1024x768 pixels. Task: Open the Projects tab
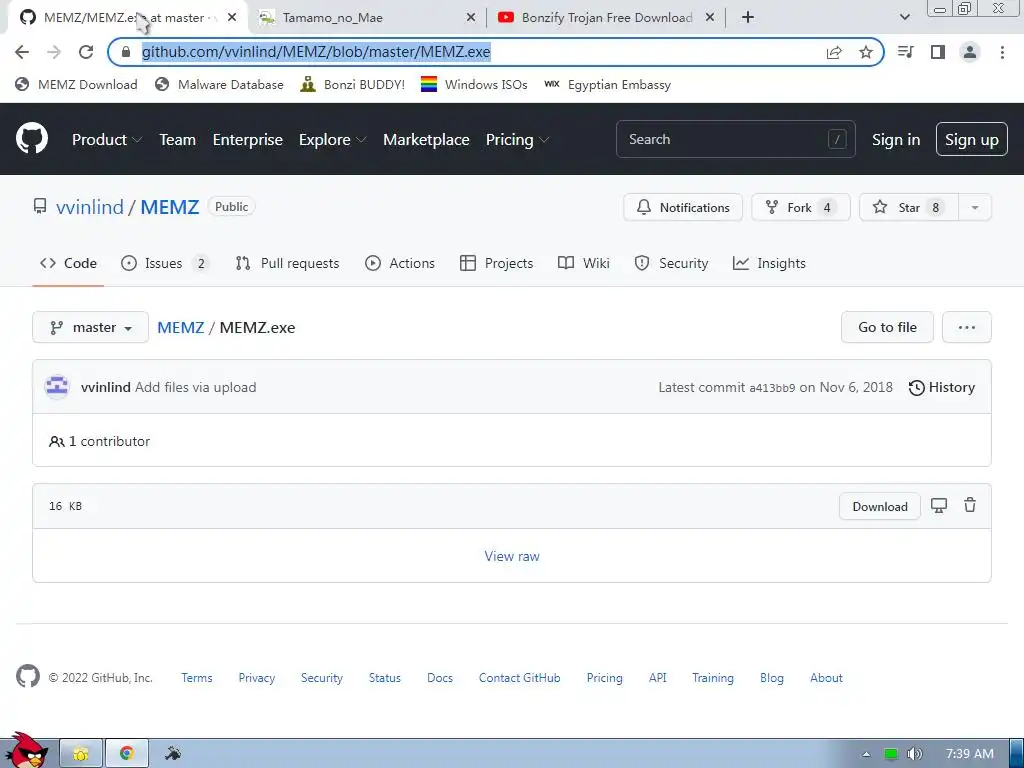[497, 263]
